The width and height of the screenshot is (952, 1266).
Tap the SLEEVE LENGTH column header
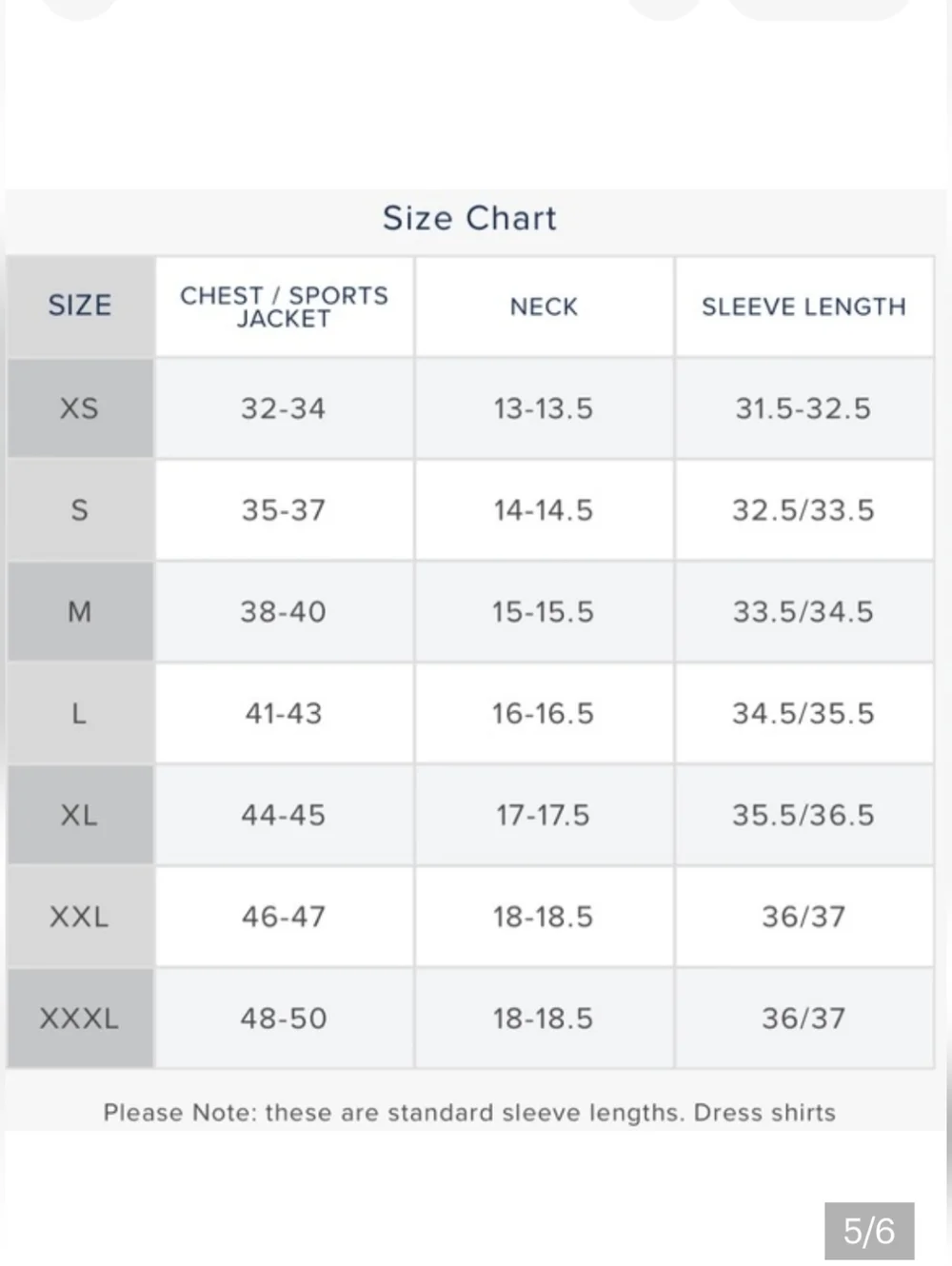coord(803,307)
